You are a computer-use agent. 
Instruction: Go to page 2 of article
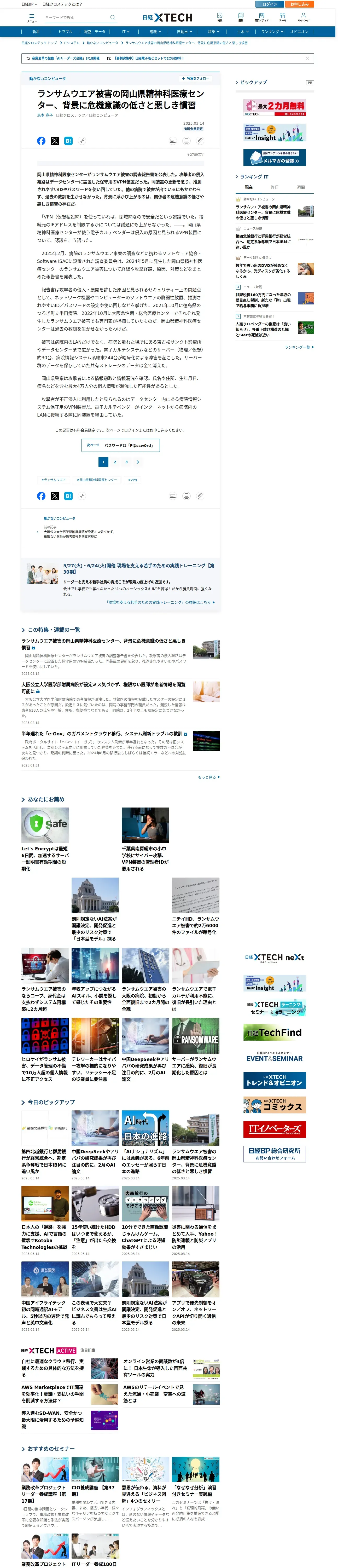tap(115, 462)
